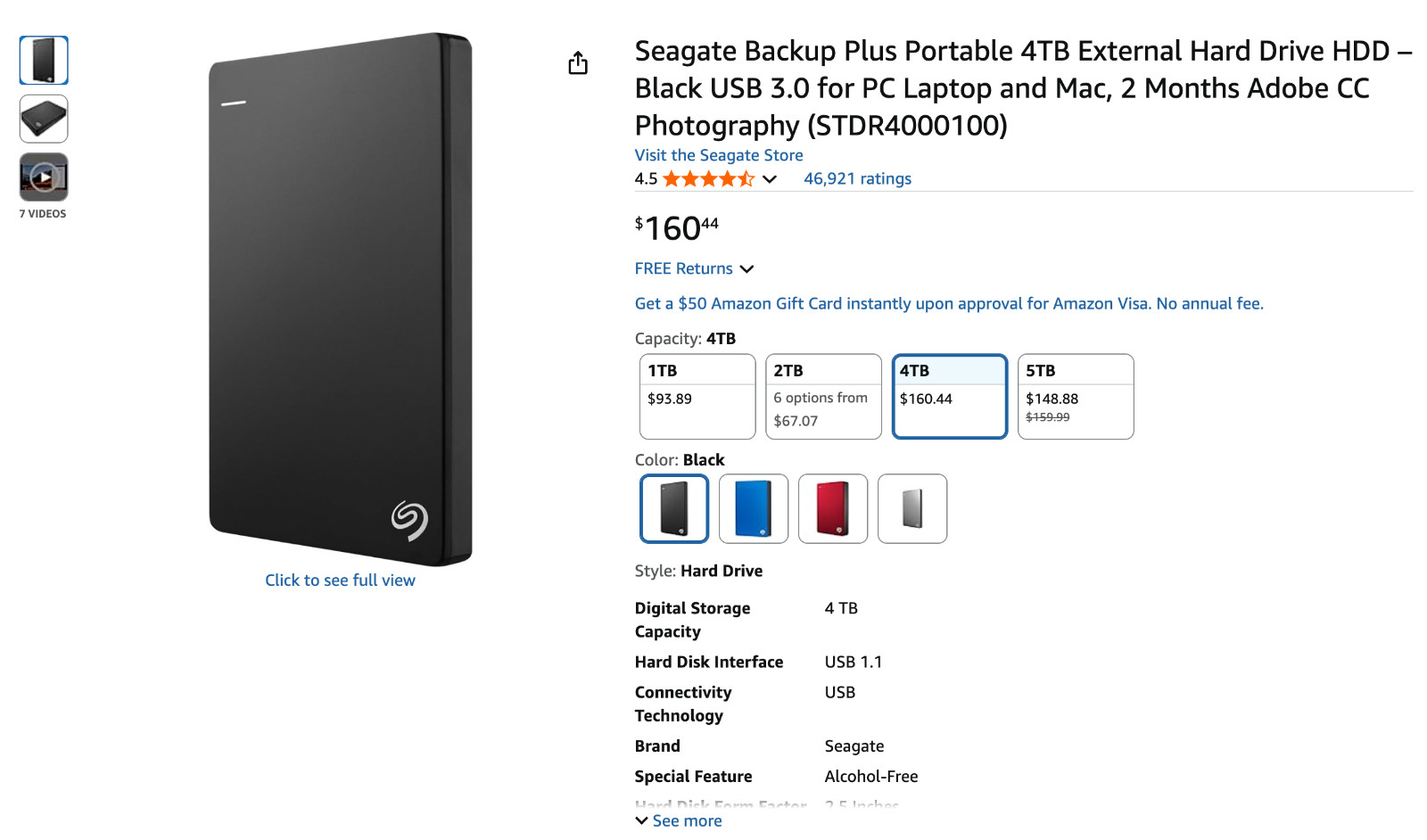This screenshot has width=1427, height=840.
Task: Select the front-view product thumbnail
Action: (x=42, y=60)
